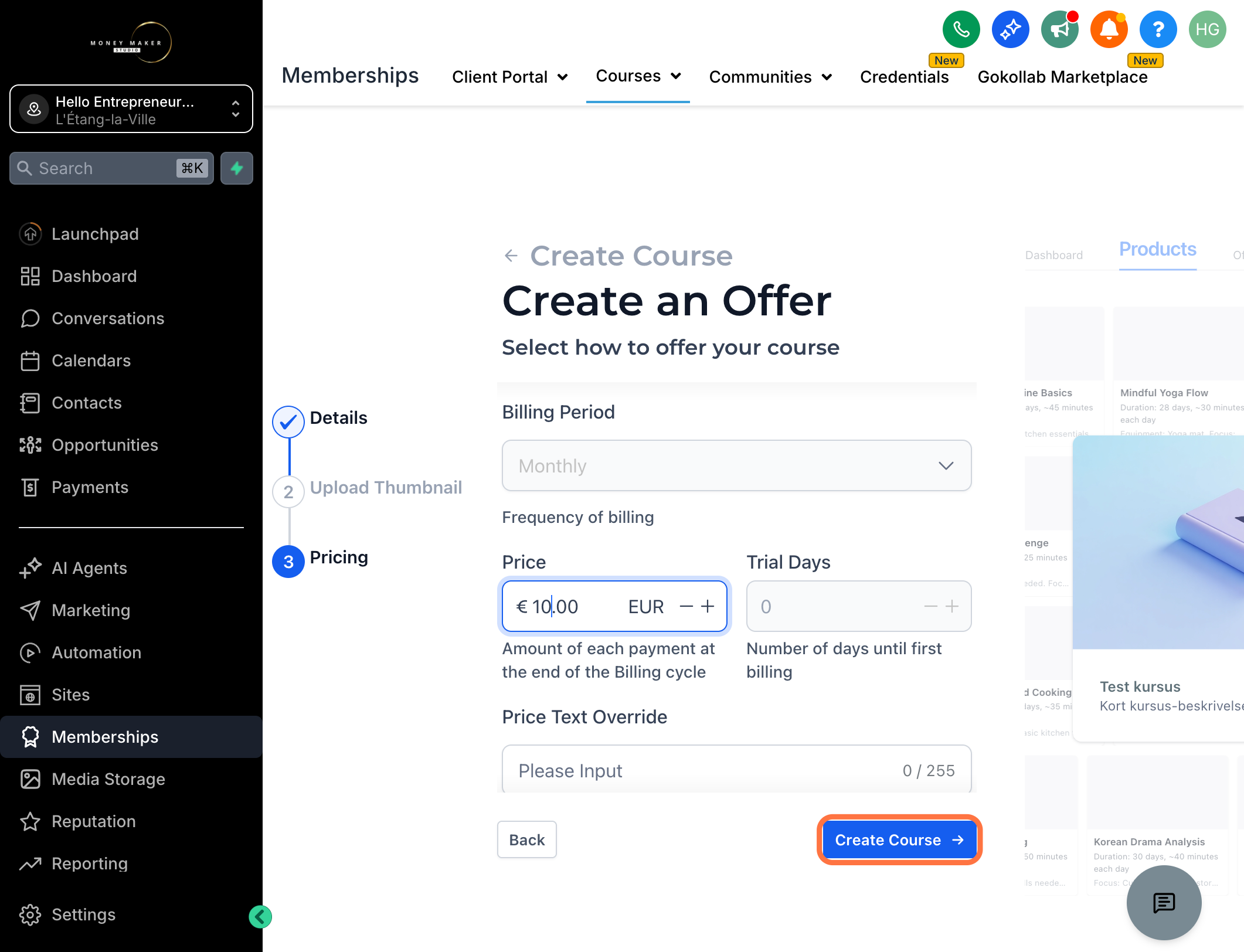Open the Credentials tab
The width and height of the screenshot is (1244, 952).
904,77
